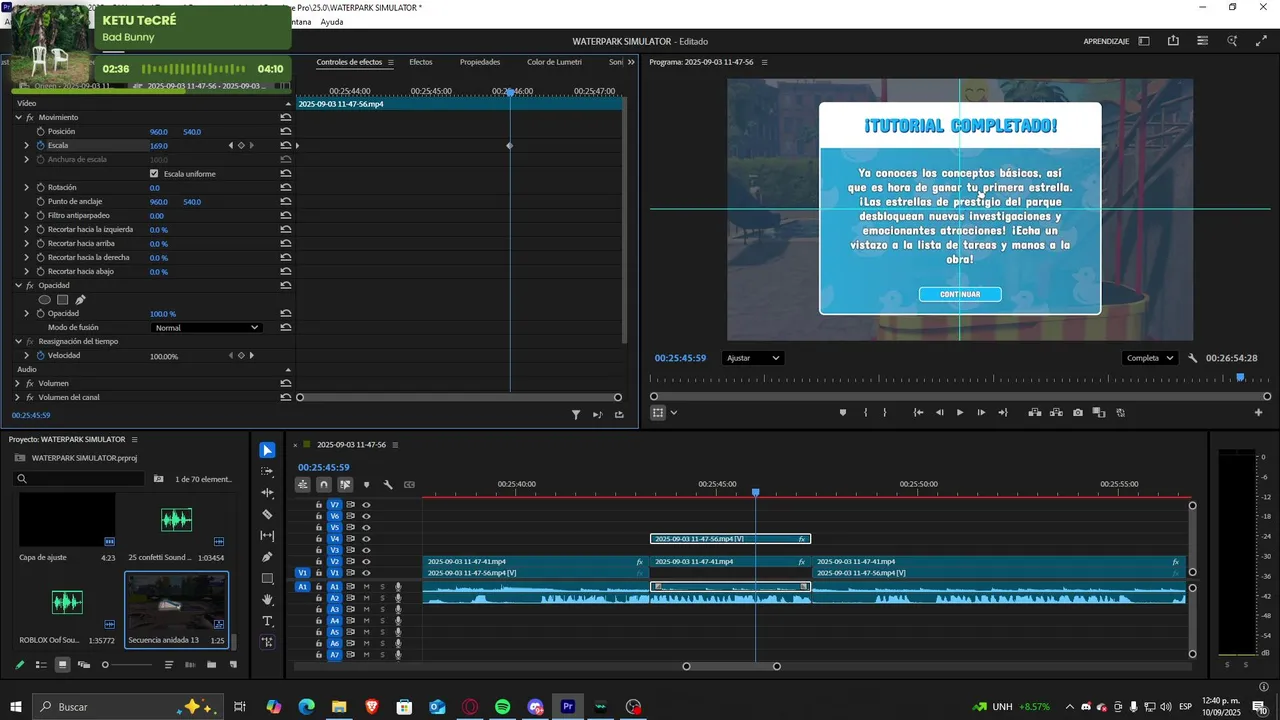Expand Rotación property

[27, 187]
